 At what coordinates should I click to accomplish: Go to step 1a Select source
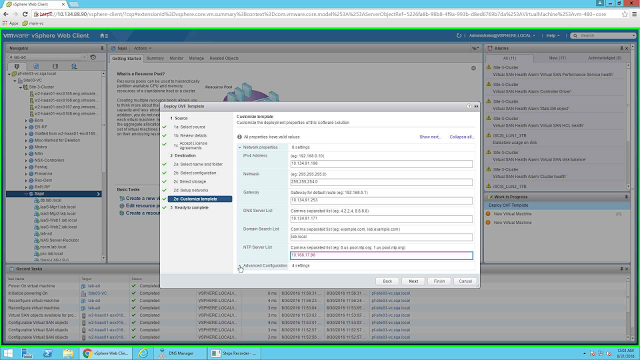pos(190,127)
